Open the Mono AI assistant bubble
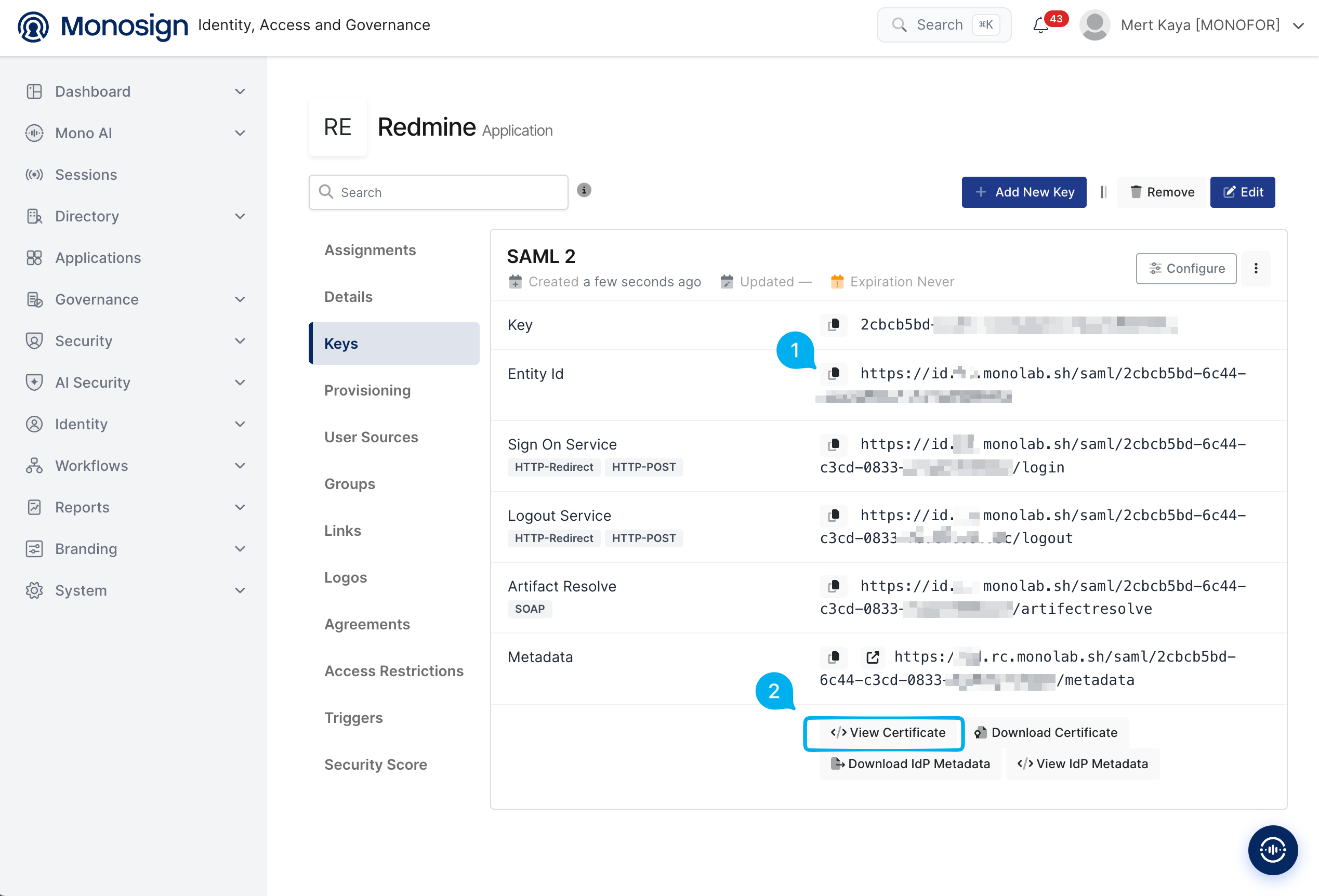The width and height of the screenshot is (1319, 896). pyautogui.click(x=1272, y=849)
